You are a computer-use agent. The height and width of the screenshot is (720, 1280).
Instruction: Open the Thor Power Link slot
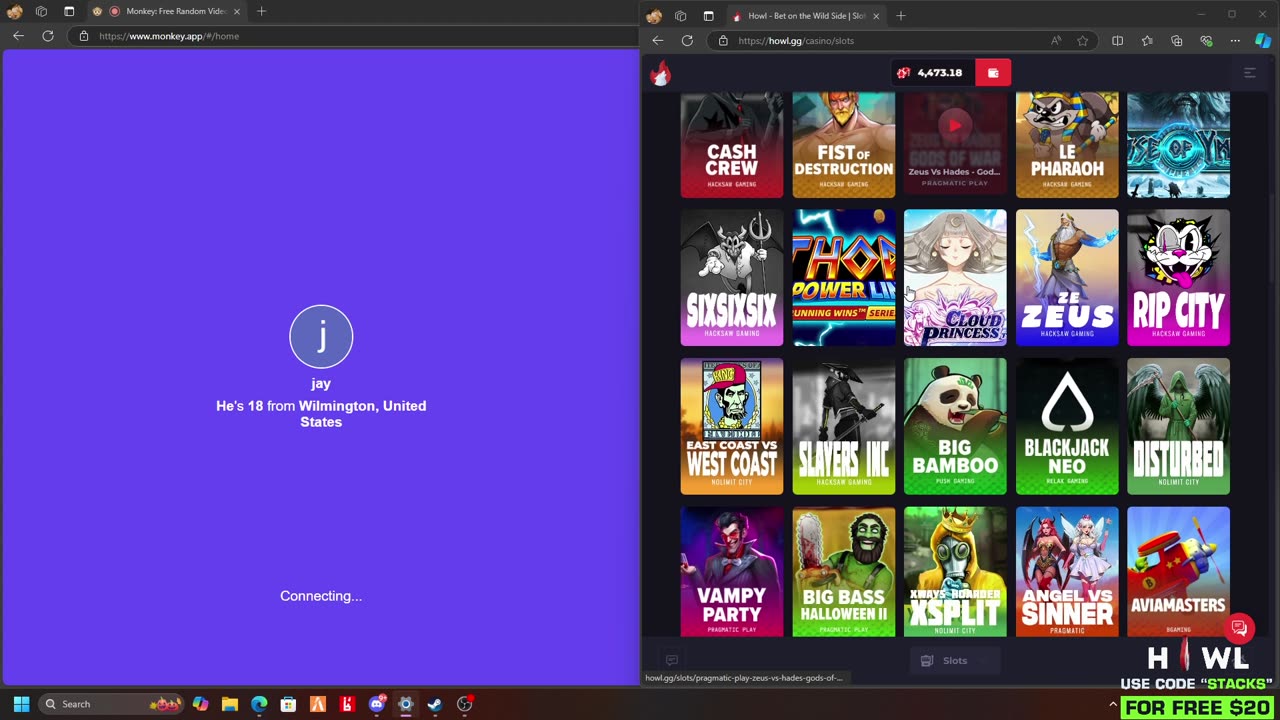coord(844,277)
